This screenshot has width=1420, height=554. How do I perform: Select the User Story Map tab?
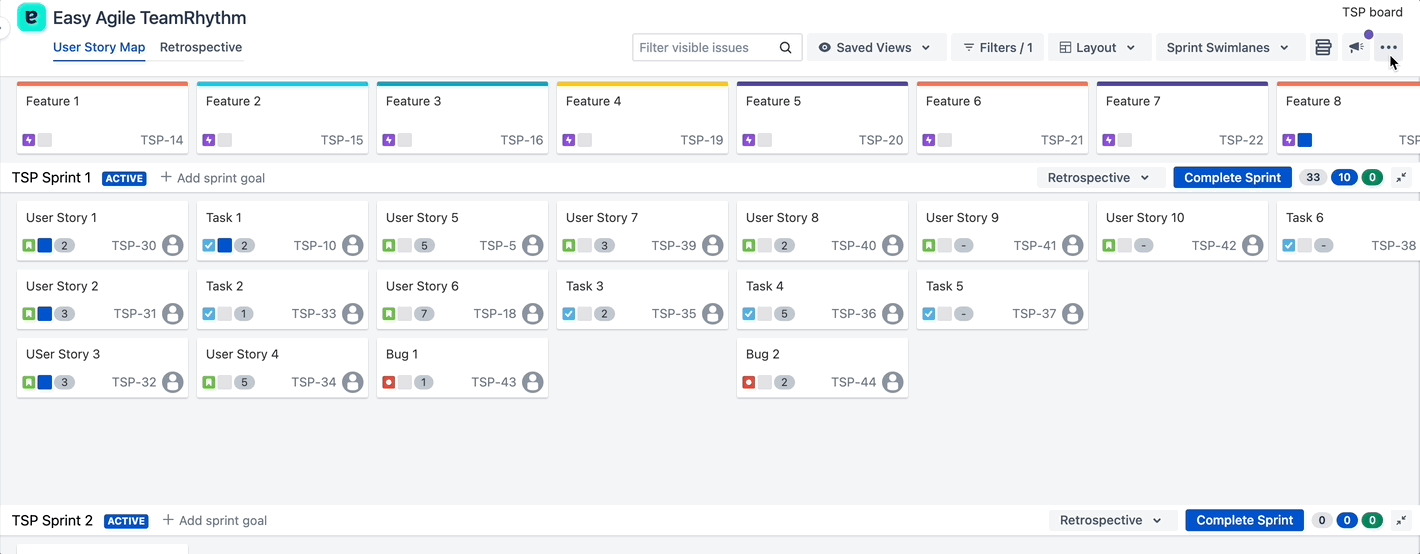pyautogui.click(x=99, y=47)
